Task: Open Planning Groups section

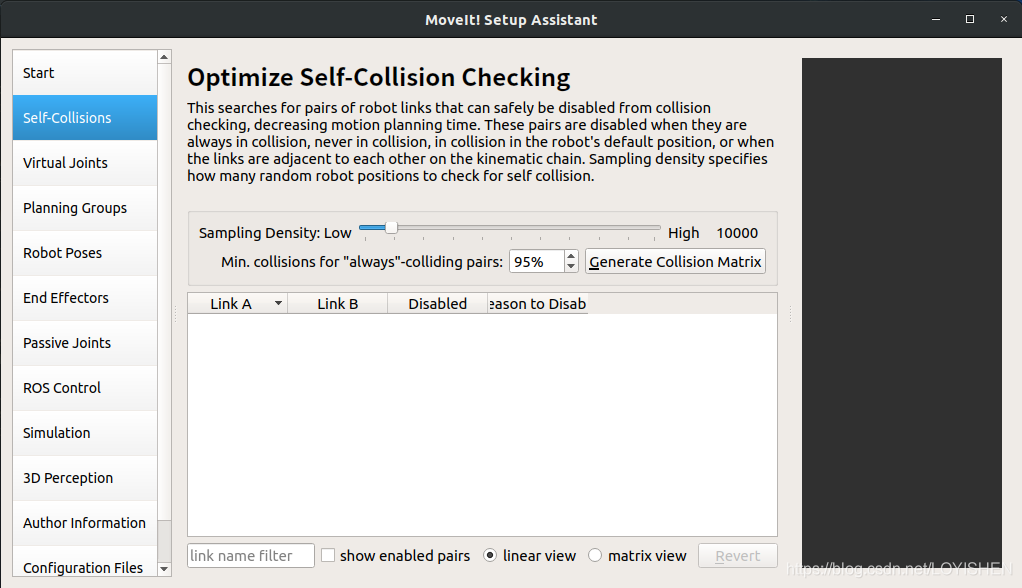Action: click(x=85, y=207)
